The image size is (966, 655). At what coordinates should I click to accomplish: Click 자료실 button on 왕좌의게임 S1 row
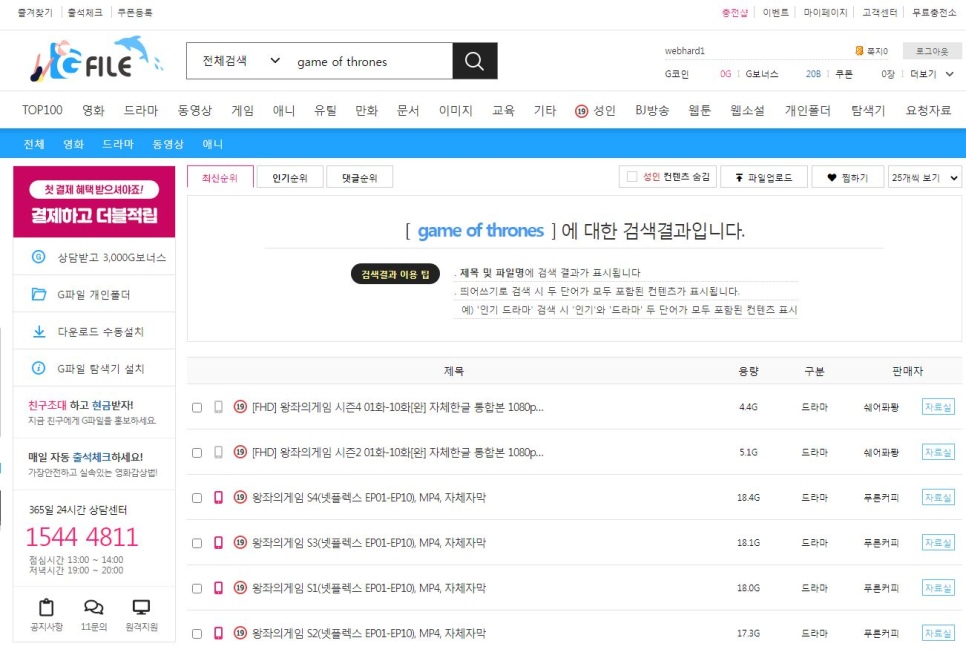tap(938, 588)
